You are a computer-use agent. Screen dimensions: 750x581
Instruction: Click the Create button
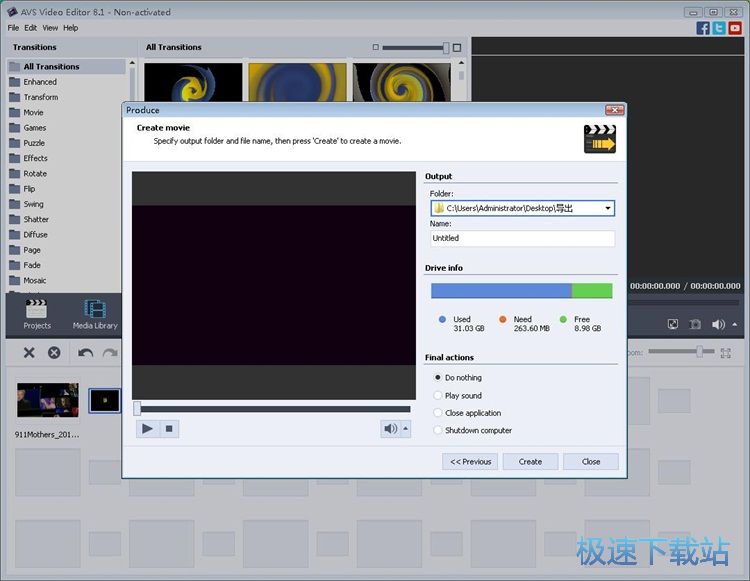(x=530, y=461)
